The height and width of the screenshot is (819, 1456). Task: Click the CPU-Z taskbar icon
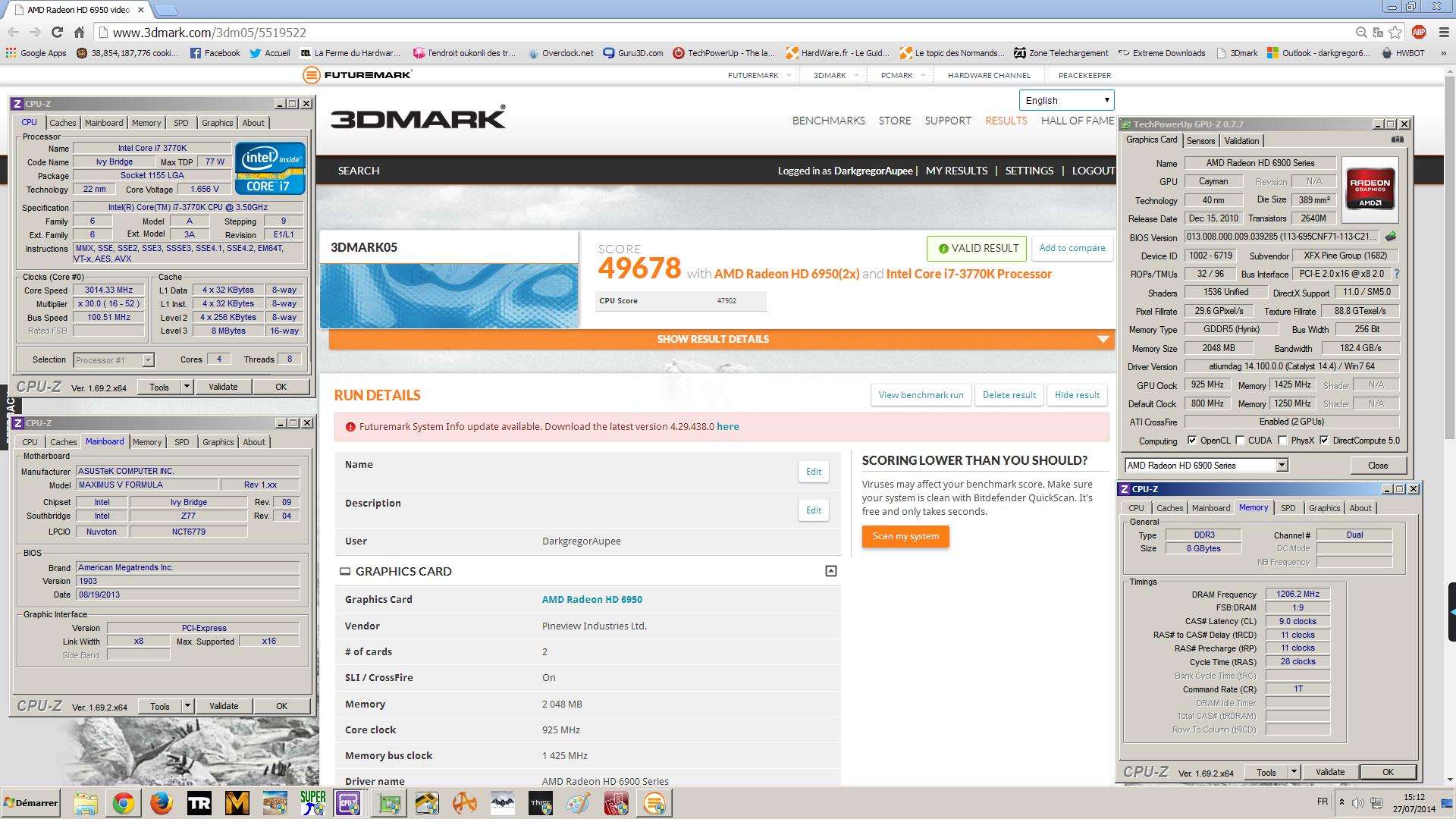(348, 803)
